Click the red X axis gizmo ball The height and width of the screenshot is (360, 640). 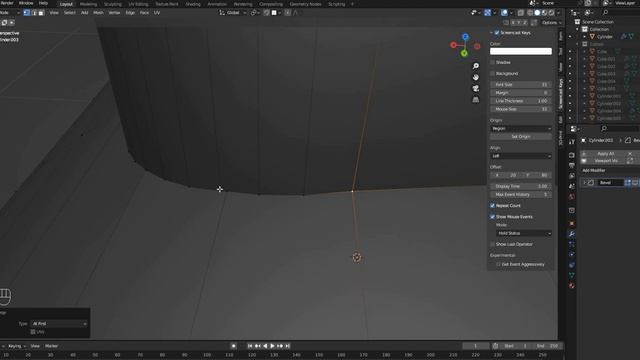point(453,45)
